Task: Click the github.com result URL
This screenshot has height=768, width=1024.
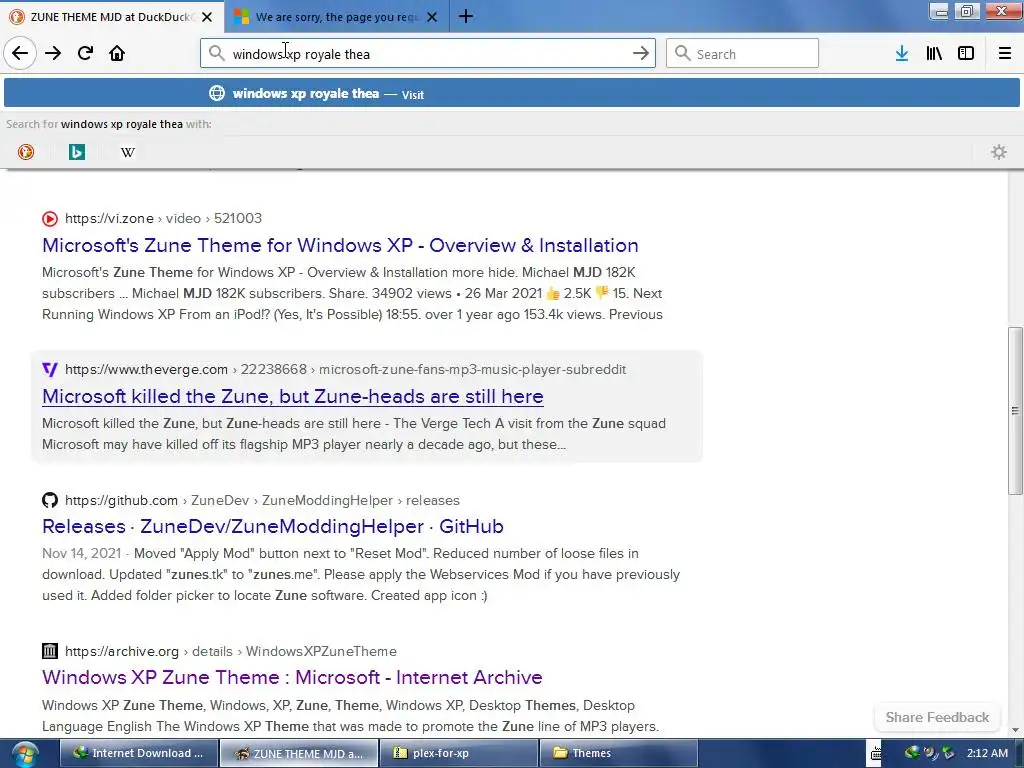Action: tap(263, 500)
